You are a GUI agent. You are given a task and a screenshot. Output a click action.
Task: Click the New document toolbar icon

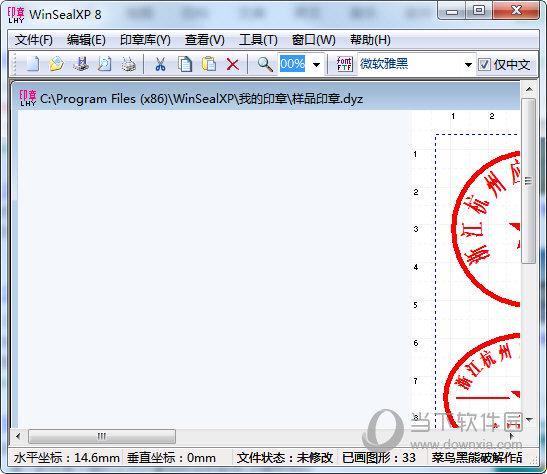pos(32,64)
